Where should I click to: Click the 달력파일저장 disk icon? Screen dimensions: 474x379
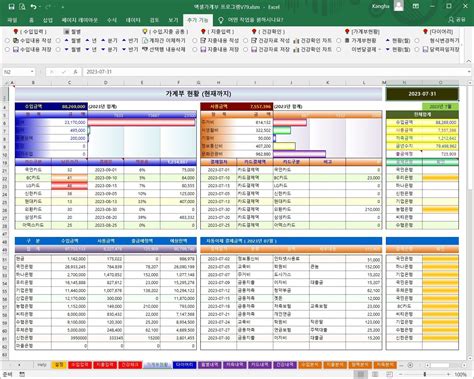coord(425,49)
